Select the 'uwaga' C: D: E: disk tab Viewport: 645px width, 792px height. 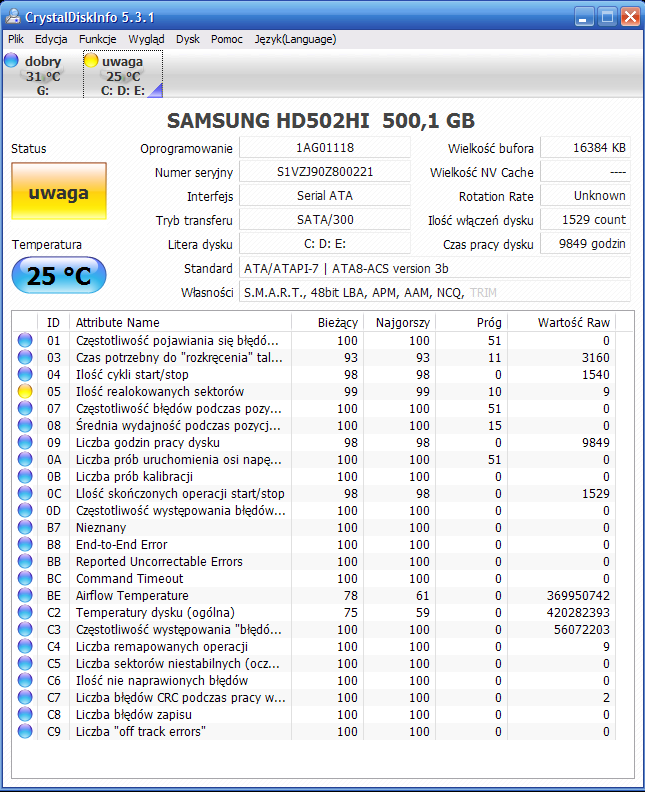click(123, 75)
